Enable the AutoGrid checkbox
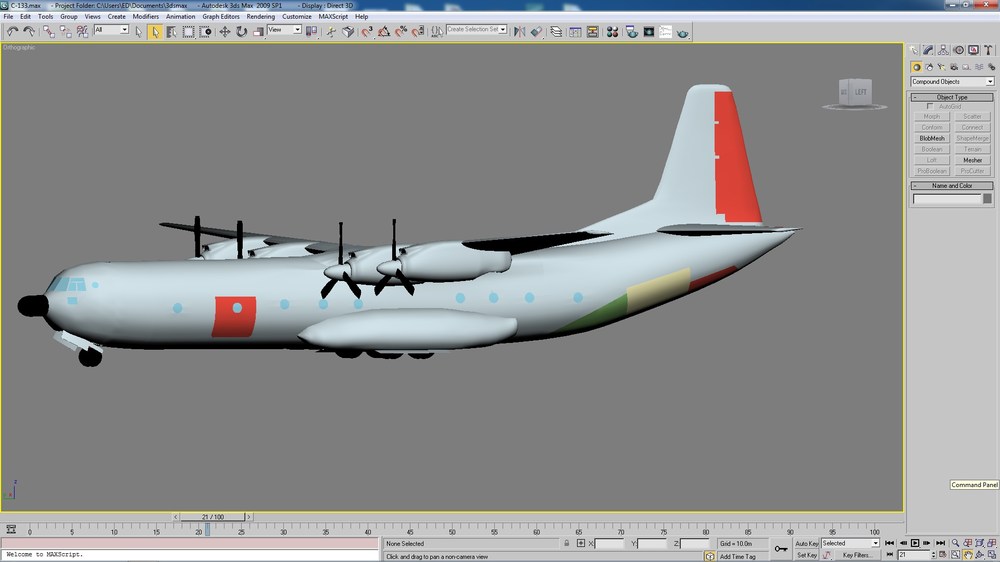1000x562 pixels. click(x=930, y=107)
